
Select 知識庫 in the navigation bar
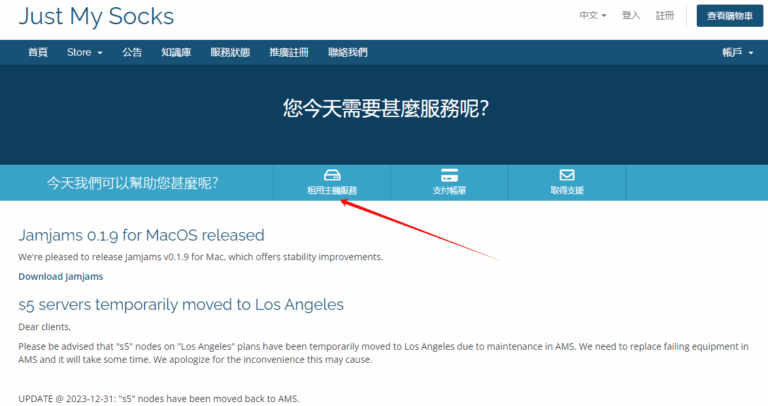176,52
